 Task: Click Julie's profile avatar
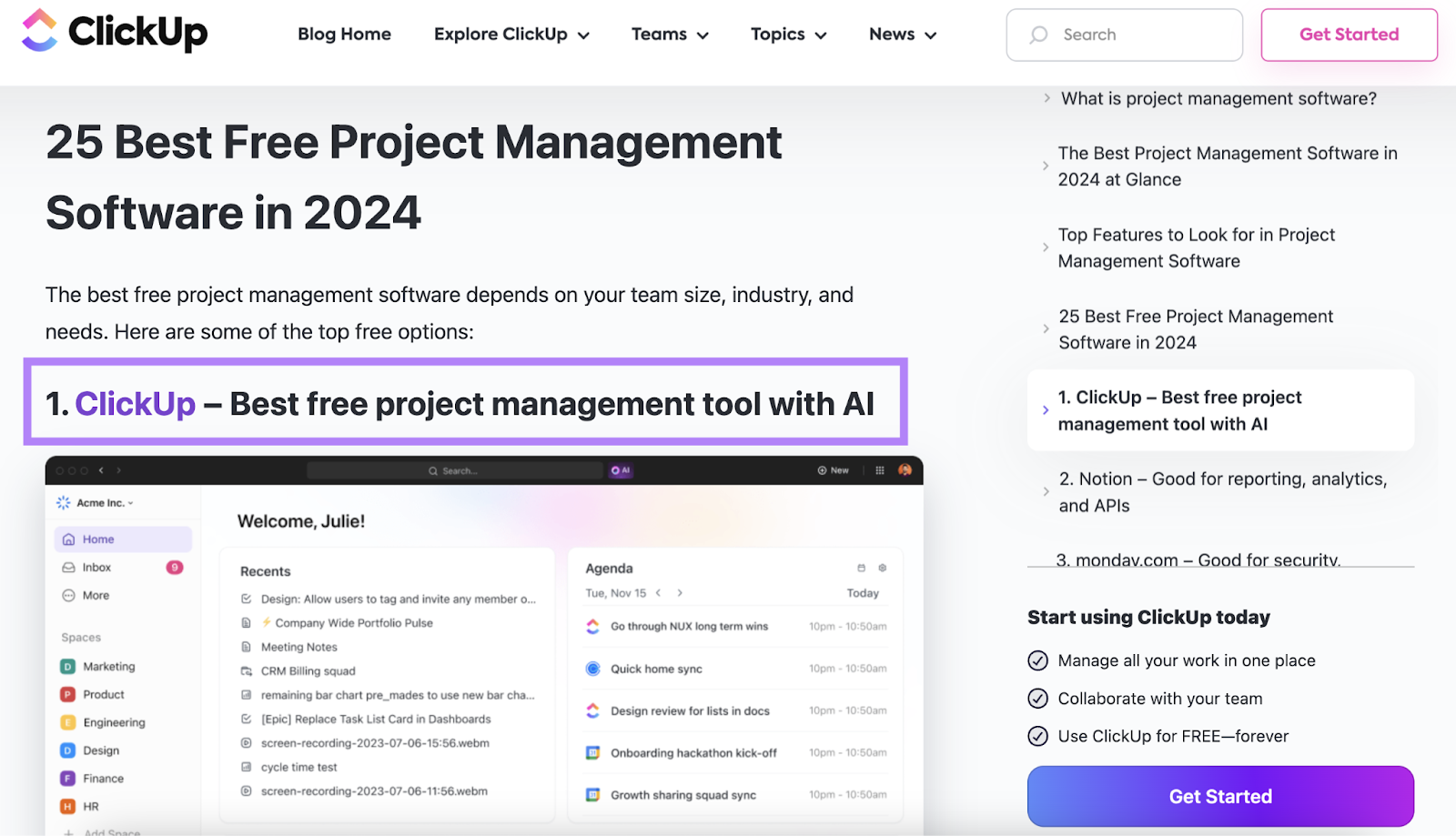(x=905, y=470)
